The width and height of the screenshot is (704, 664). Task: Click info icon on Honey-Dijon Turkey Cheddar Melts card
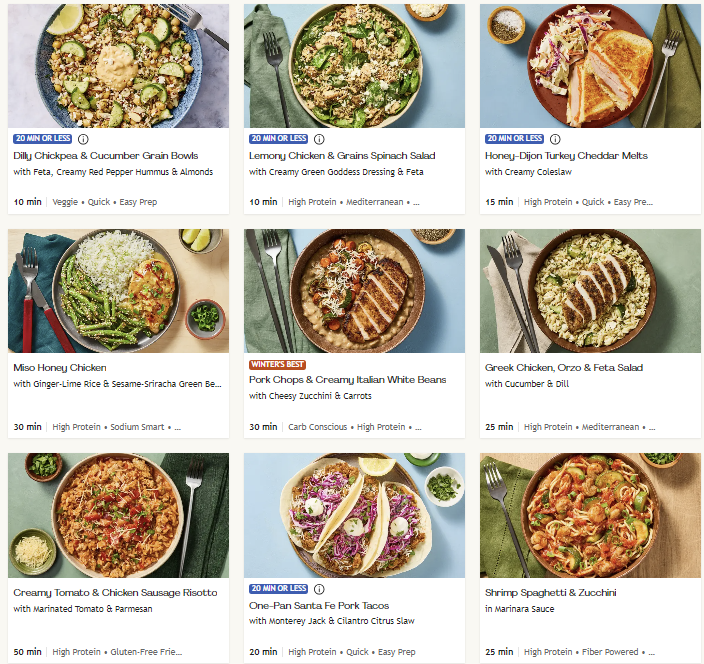(555, 139)
